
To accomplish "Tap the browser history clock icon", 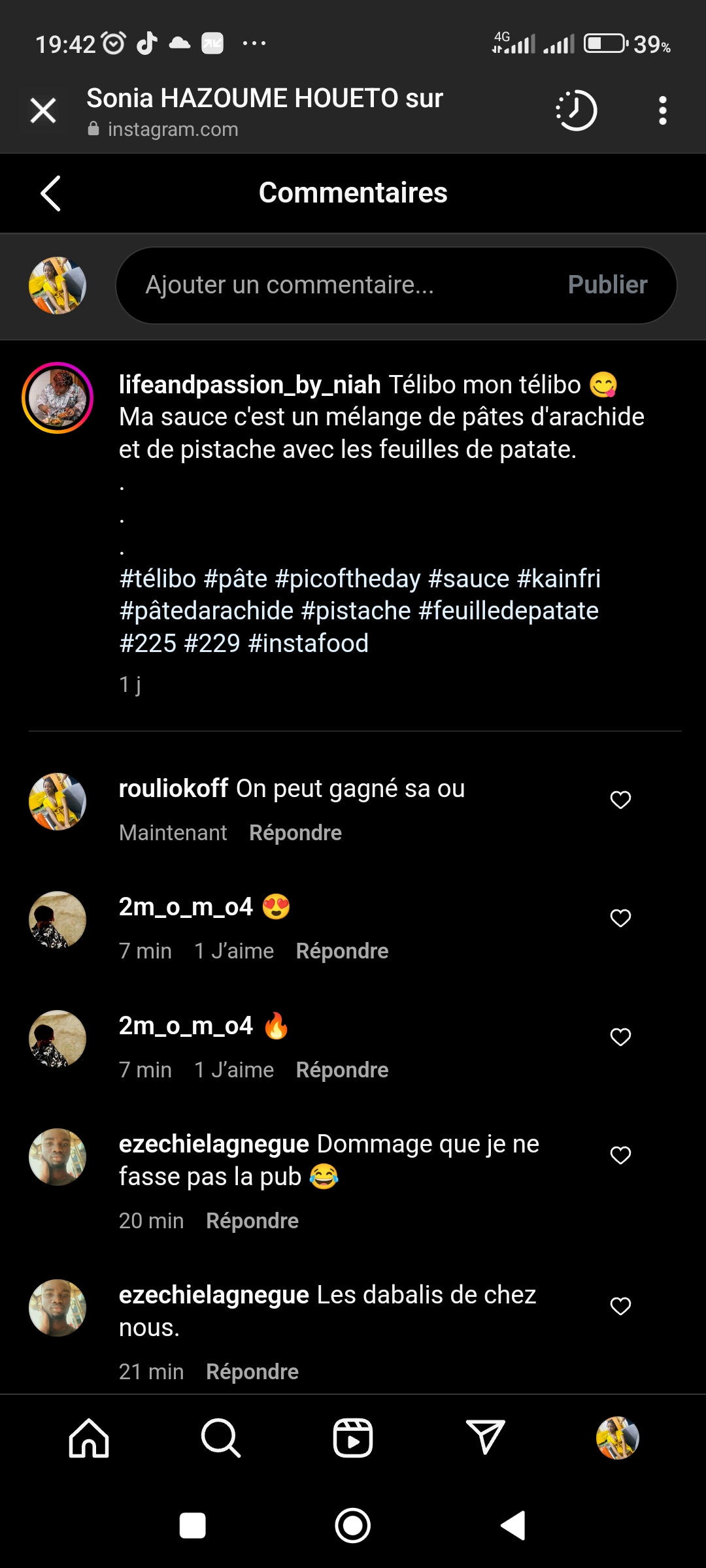I will point(577,110).
